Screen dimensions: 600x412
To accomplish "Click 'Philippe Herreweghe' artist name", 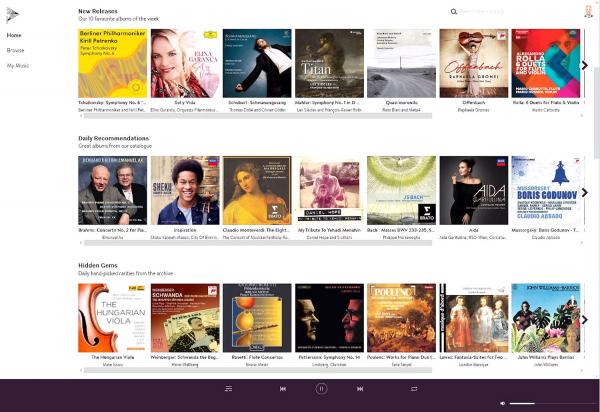I will point(401,237).
